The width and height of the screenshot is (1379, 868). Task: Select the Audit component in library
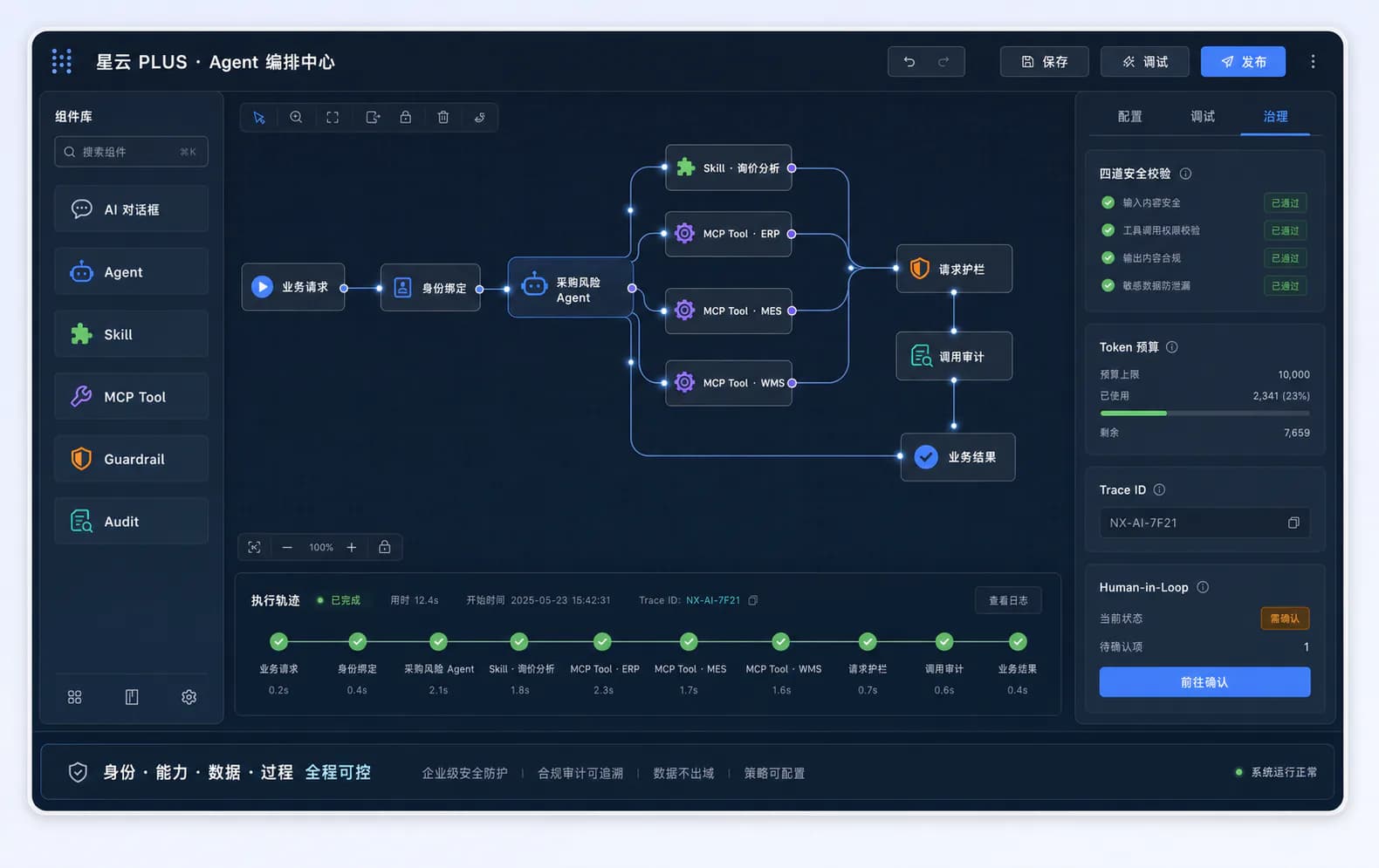click(x=131, y=522)
